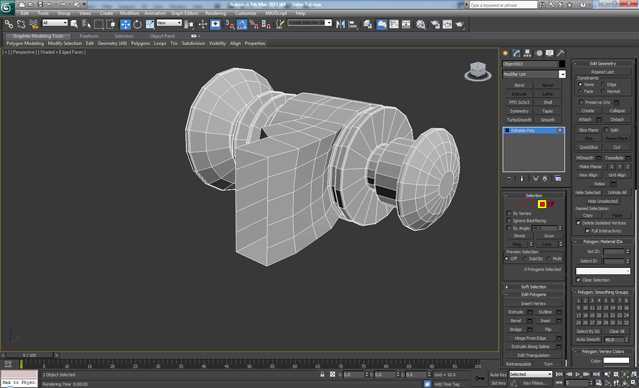
Task: Click the Grow selection button
Action: pos(549,236)
